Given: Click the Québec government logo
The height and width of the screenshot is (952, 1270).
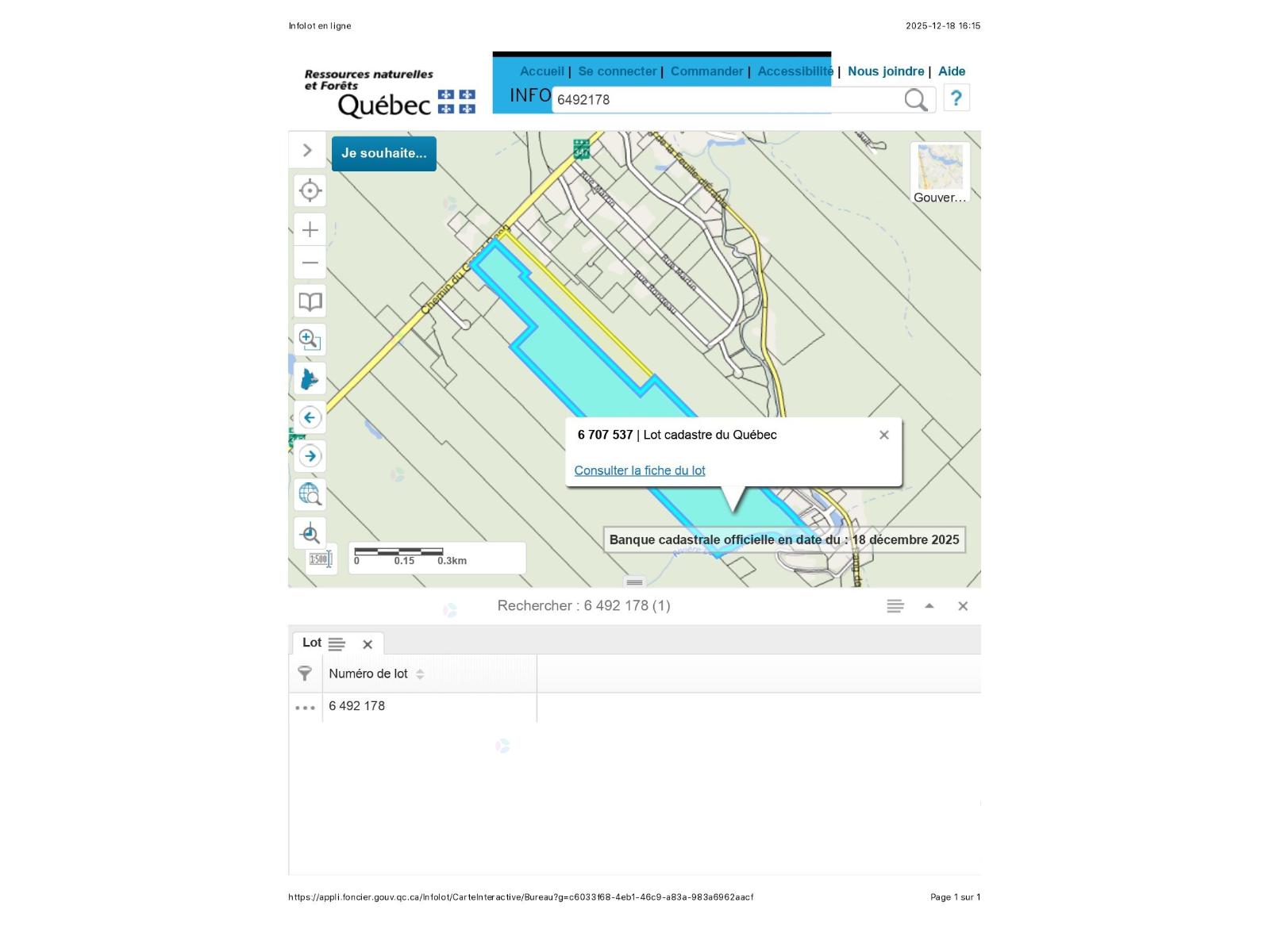Looking at the screenshot, I should pos(390,93).
